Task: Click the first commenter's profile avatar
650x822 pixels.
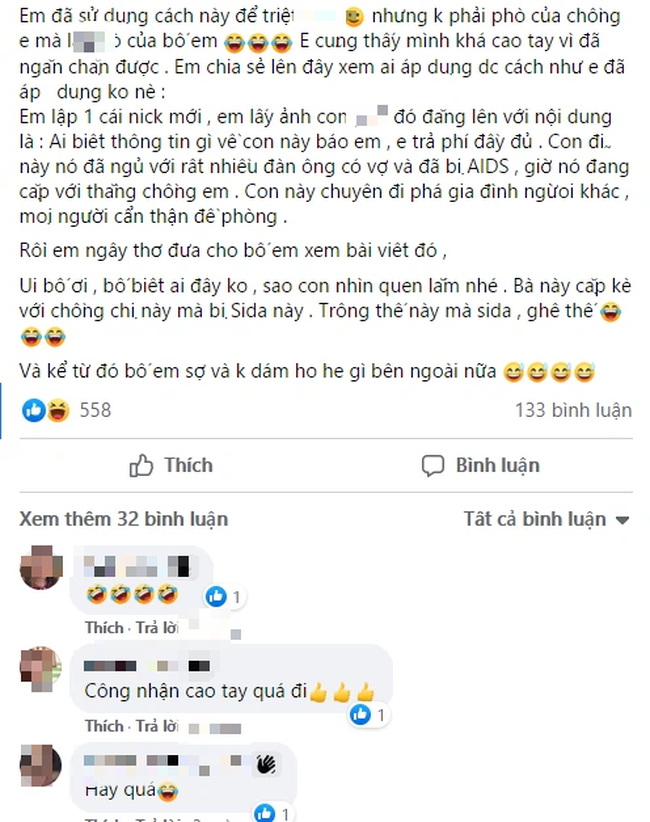Action: (40, 570)
